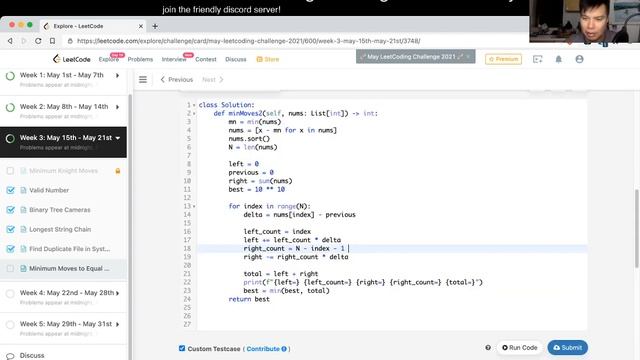Open the playground icon near Premium

tap(538, 59)
